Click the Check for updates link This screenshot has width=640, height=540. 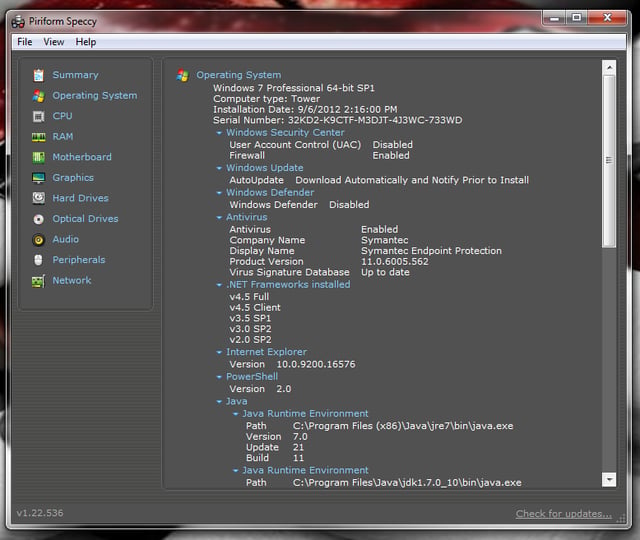click(x=564, y=513)
